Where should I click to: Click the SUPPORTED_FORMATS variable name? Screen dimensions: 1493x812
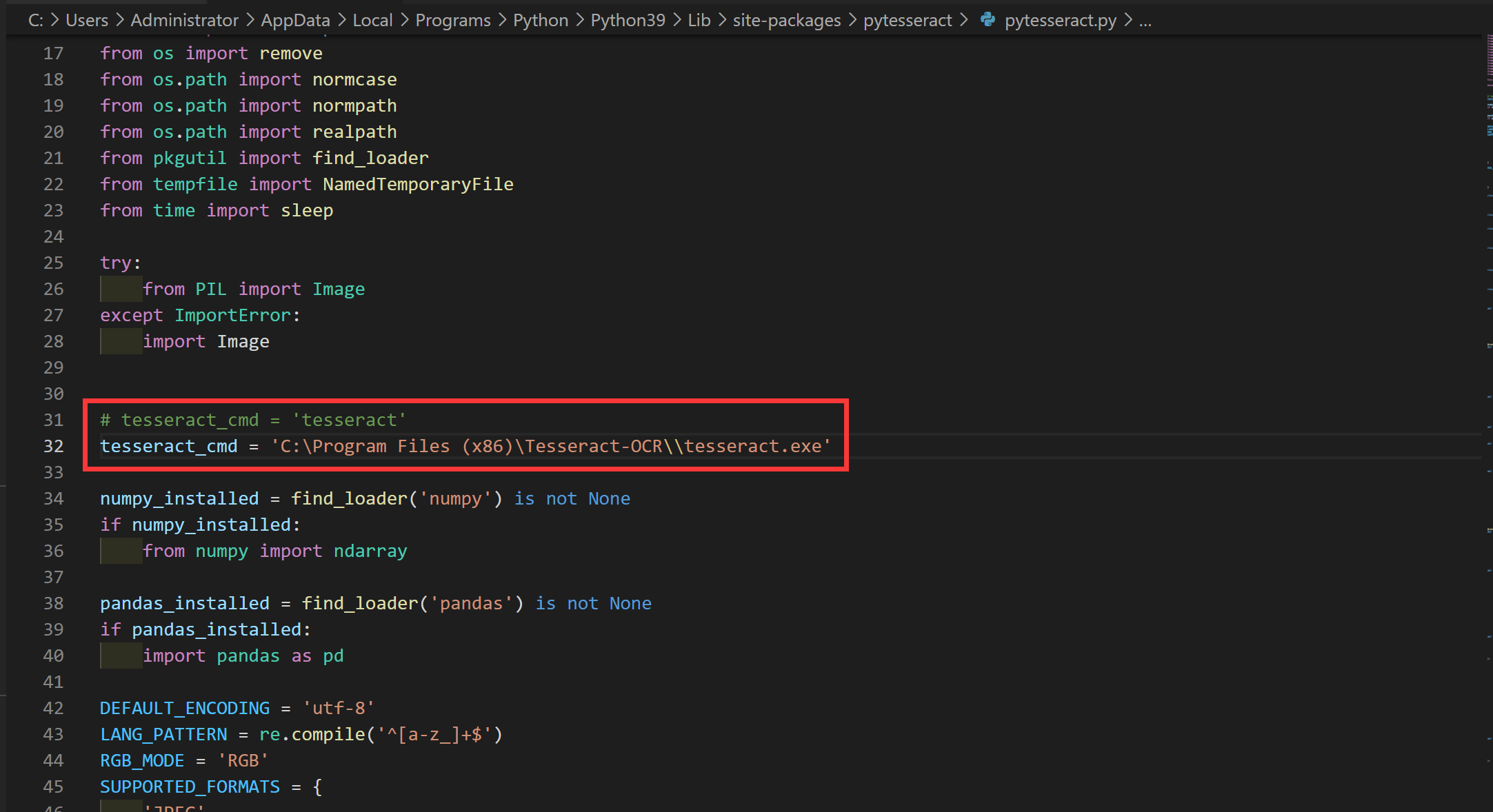pos(190,787)
